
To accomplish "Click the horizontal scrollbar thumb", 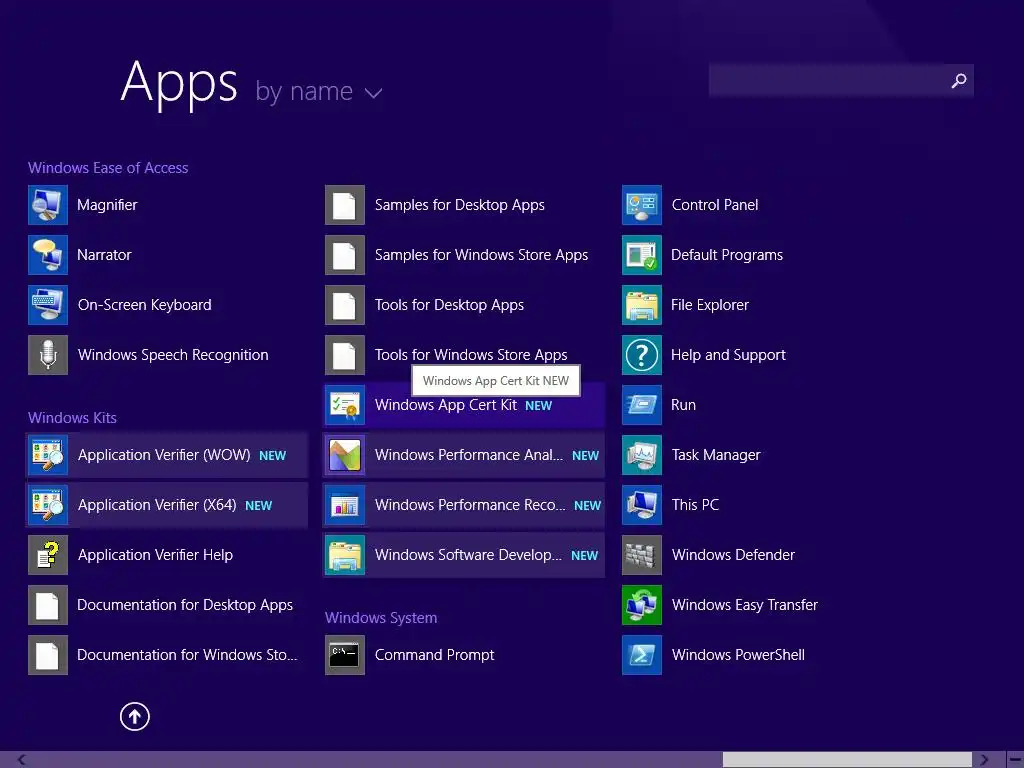I will click(848, 760).
